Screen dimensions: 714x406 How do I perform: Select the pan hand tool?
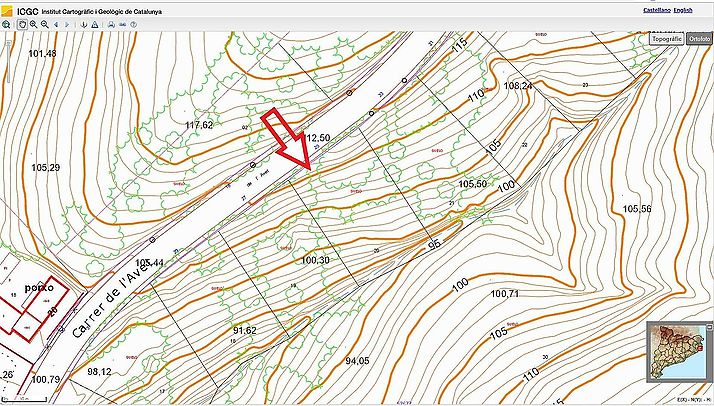click(22, 25)
